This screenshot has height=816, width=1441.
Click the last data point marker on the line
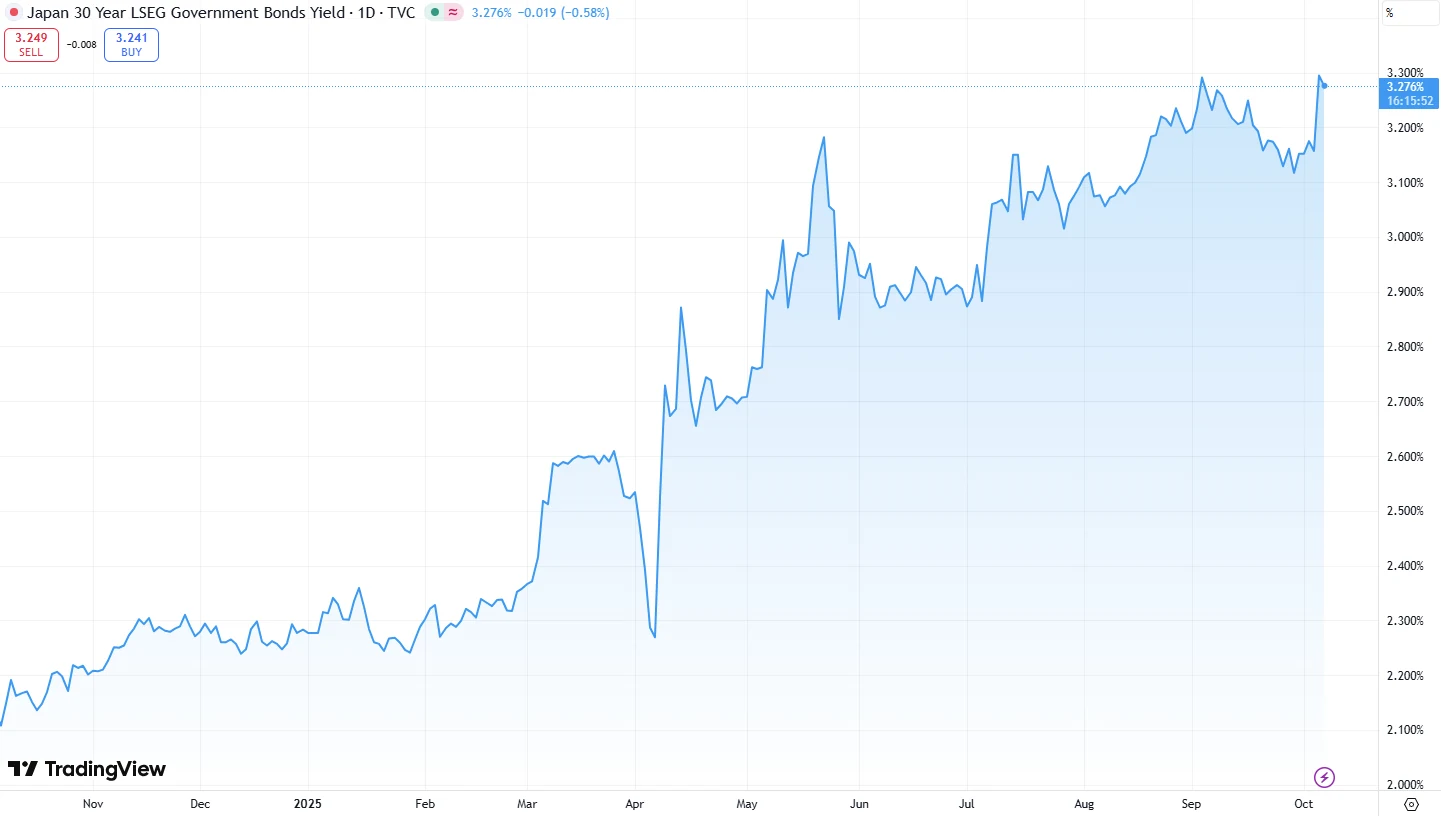point(1325,86)
